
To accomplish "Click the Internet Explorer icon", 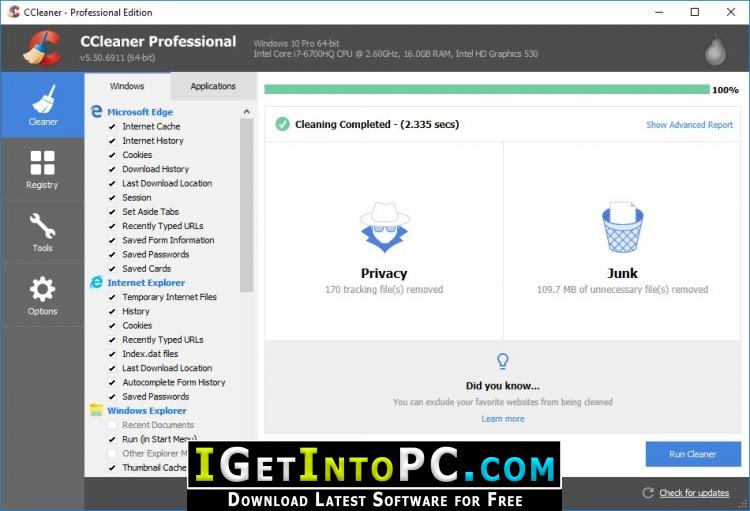I will click(x=96, y=282).
